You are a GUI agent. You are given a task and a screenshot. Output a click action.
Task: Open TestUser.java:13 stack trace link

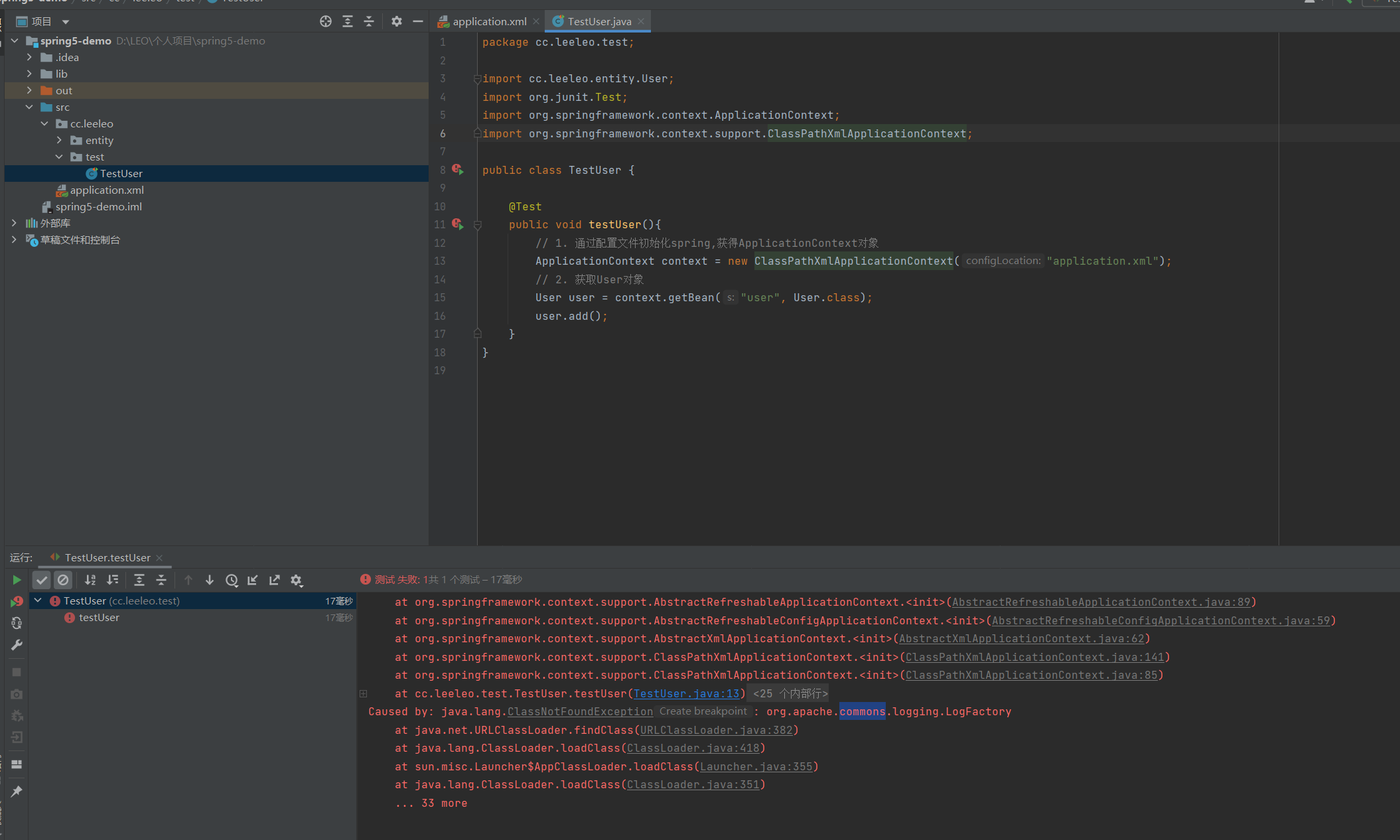pyautogui.click(x=685, y=693)
